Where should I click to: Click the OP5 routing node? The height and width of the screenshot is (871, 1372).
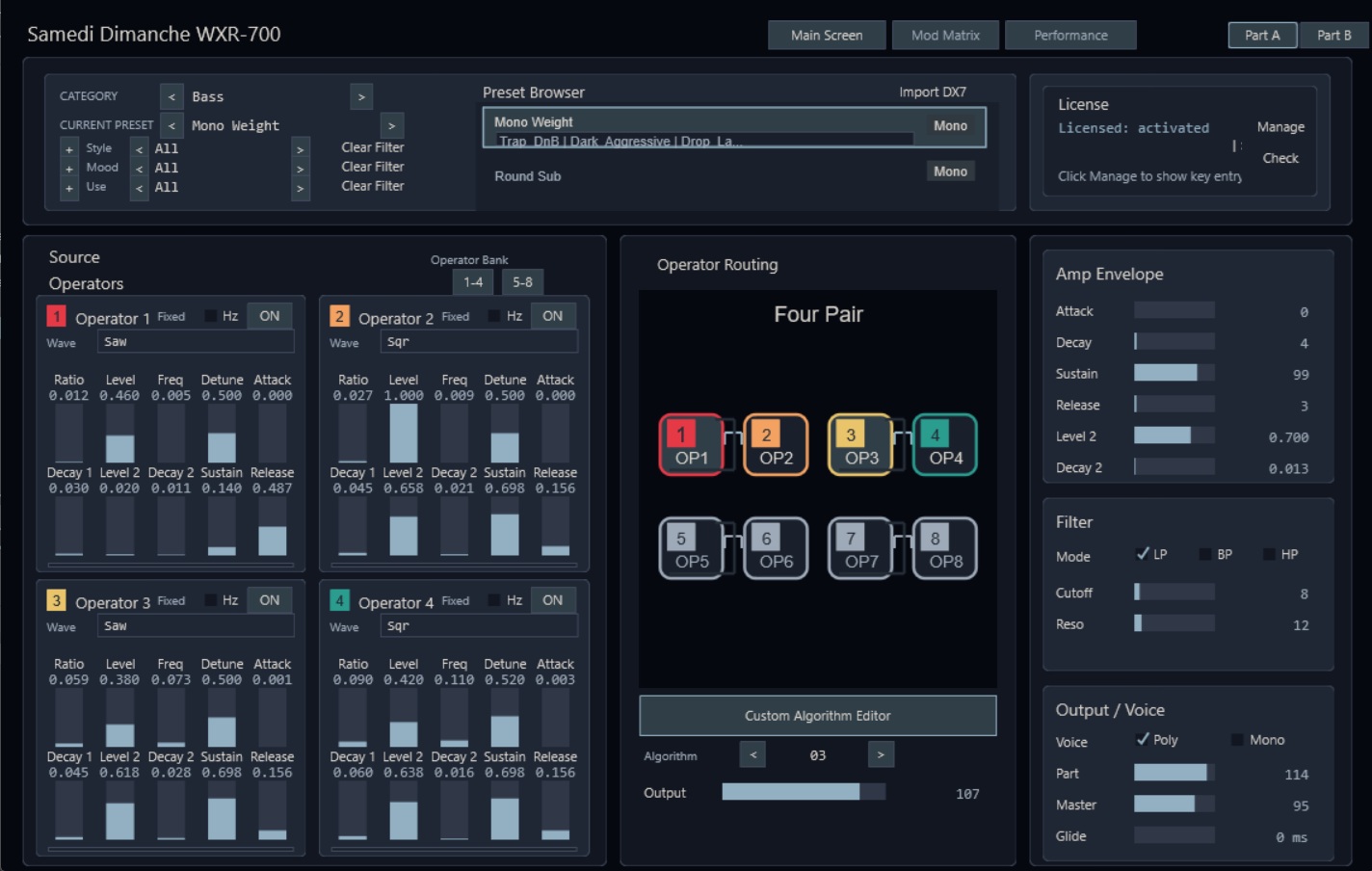pos(691,548)
